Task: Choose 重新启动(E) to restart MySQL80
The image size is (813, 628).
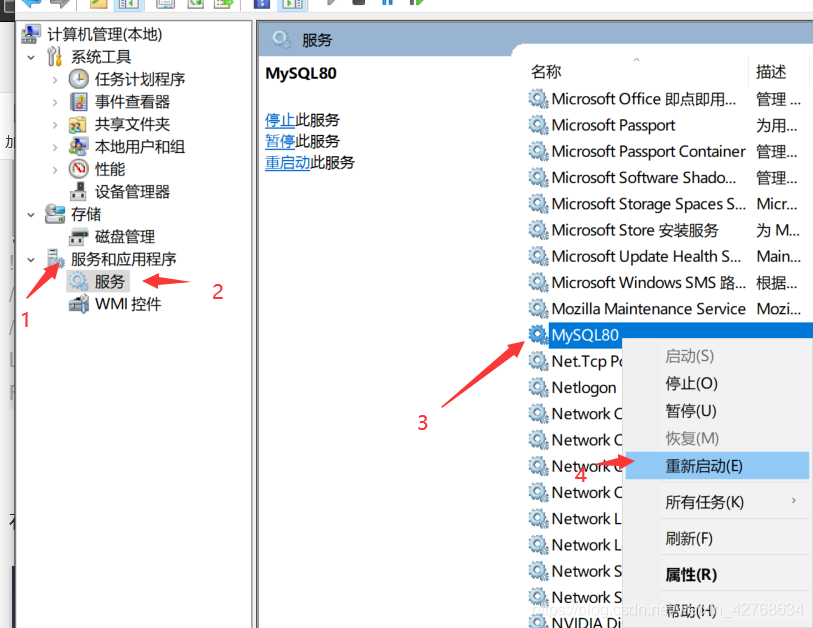Action: click(x=717, y=466)
